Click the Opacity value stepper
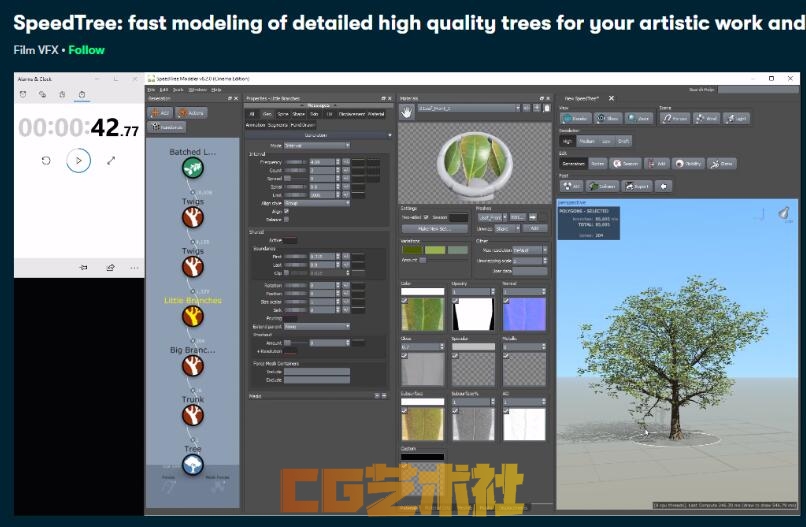The height and width of the screenshot is (527, 806). click(x=492, y=292)
